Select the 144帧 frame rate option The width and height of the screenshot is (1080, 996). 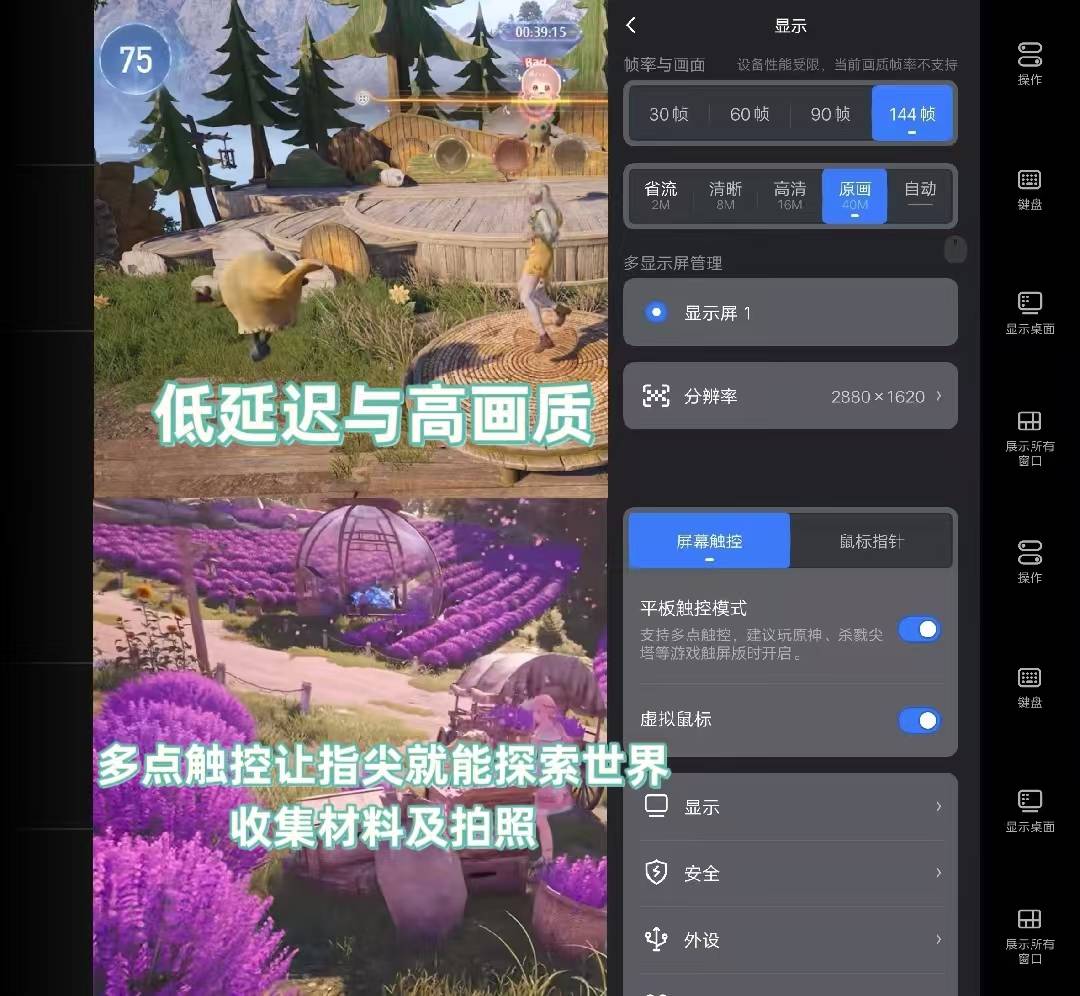click(911, 113)
